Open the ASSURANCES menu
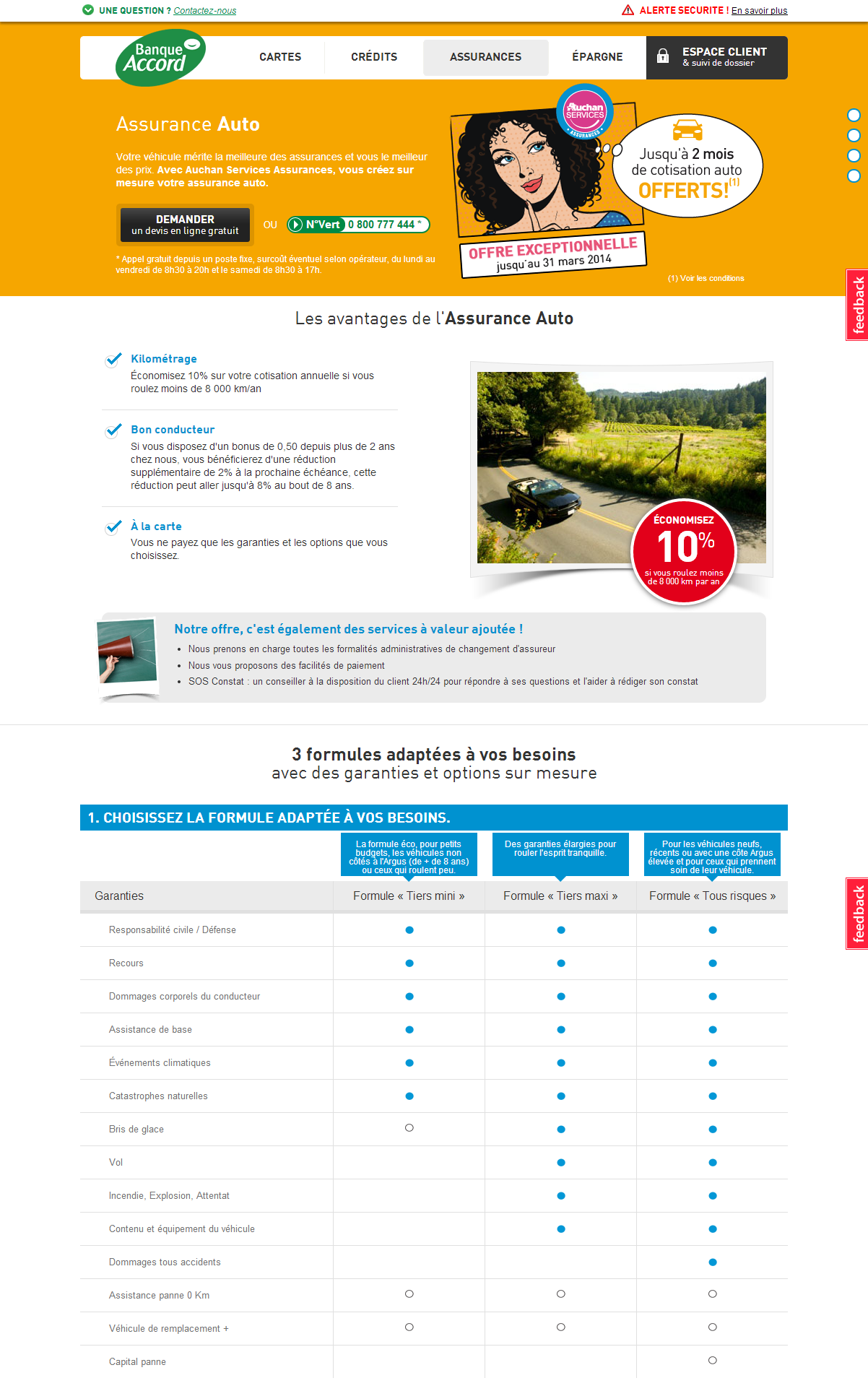This screenshot has height=1391, width=868. pyautogui.click(x=485, y=57)
